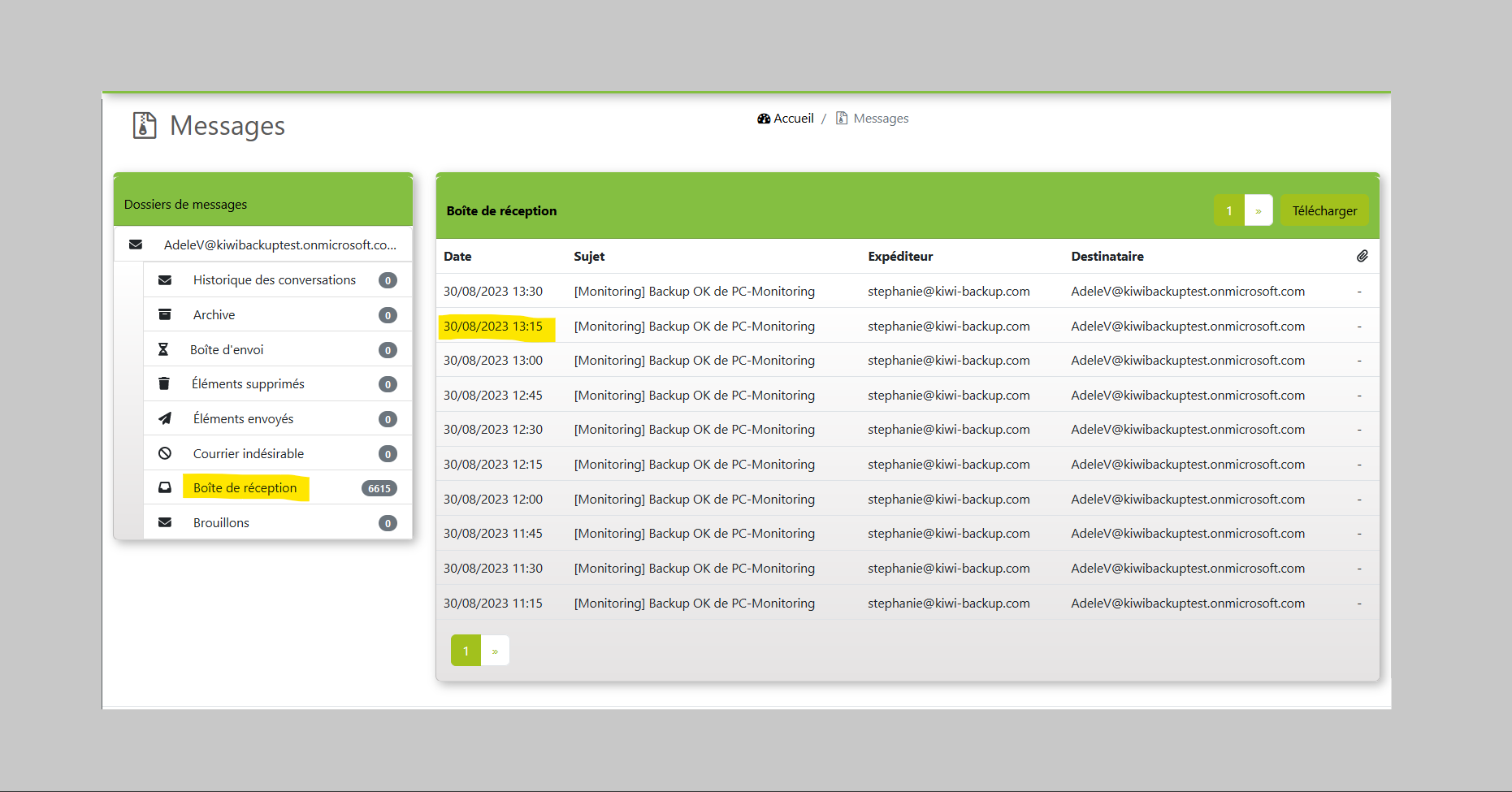
Task: Go to next page with top pagination arrow
Action: [1259, 210]
